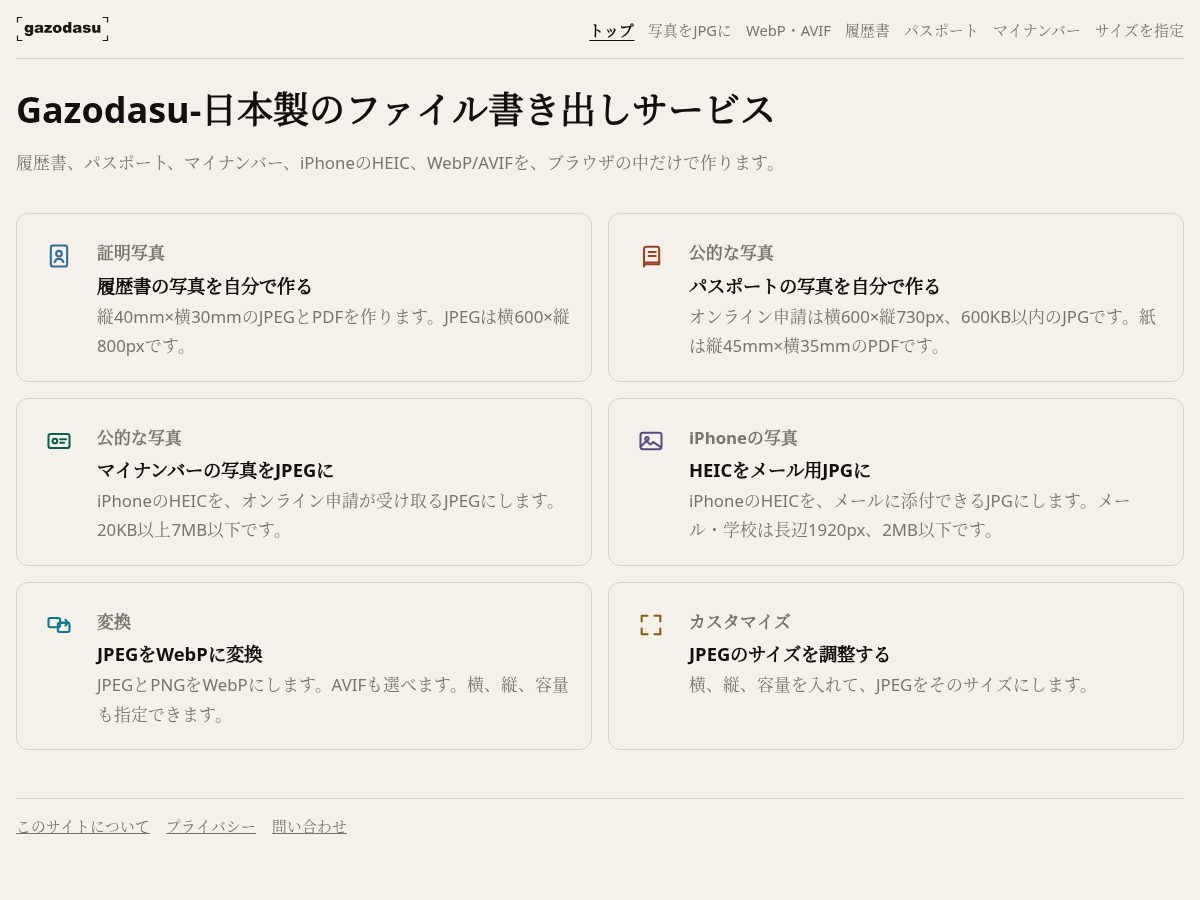This screenshot has width=1200, height=900.
Task: Open マイナンバーの写真をJPEGに link
Action: click(x=215, y=470)
